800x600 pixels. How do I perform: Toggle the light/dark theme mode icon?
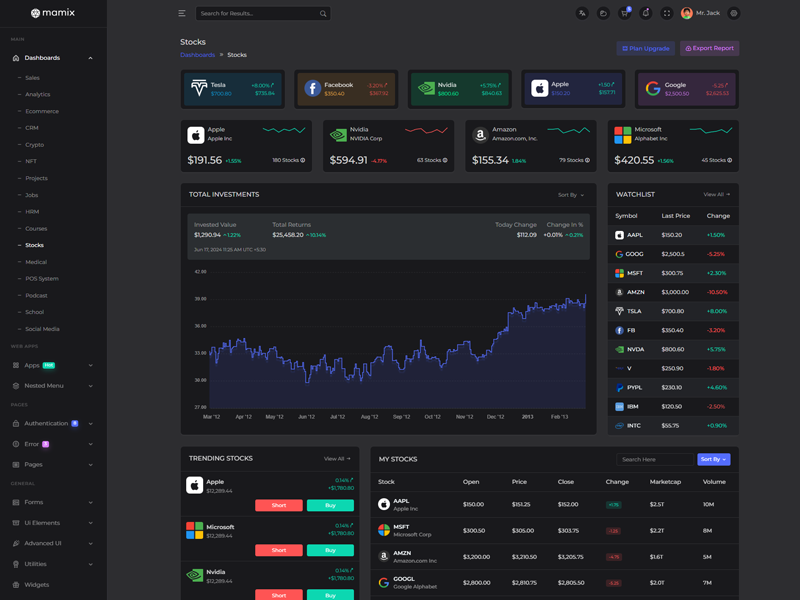click(x=603, y=13)
